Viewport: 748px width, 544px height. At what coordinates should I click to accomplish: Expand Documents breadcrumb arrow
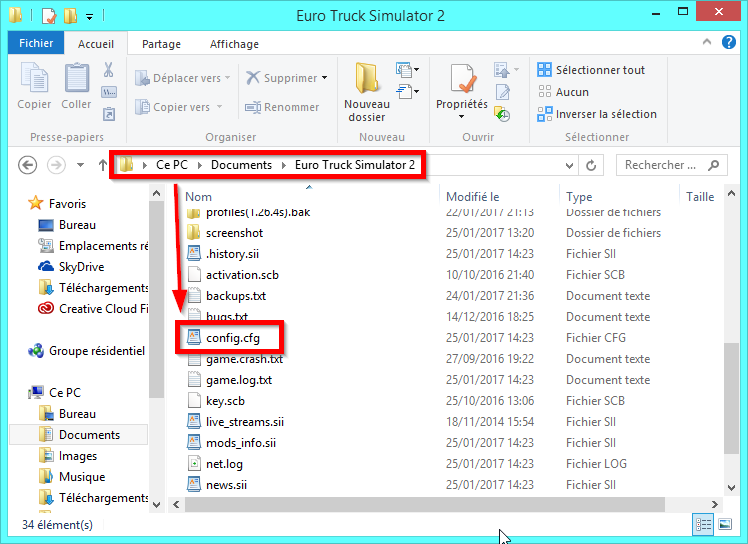[284, 165]
